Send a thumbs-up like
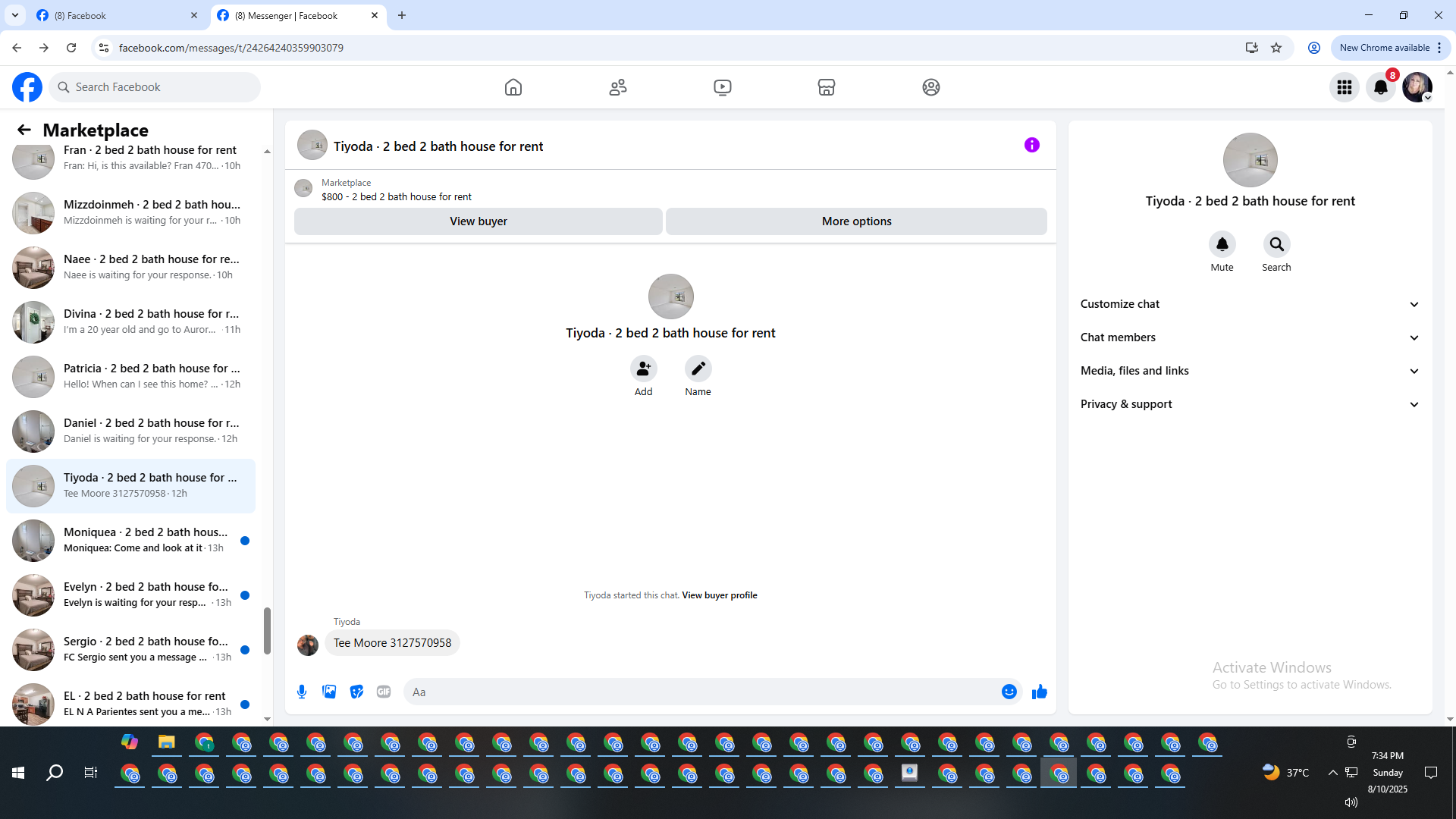This screenshot has width=1456, height=819. (x=1039, y=692)
